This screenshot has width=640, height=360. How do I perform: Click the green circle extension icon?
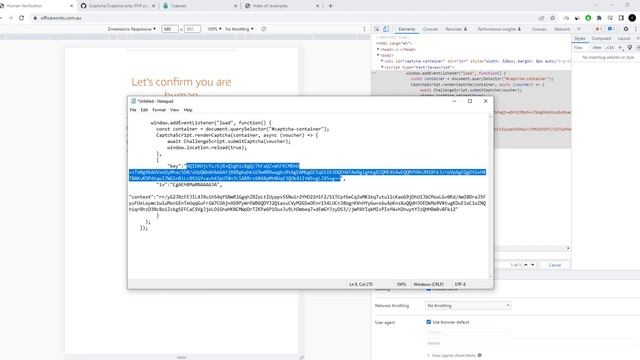pos(588,18)
